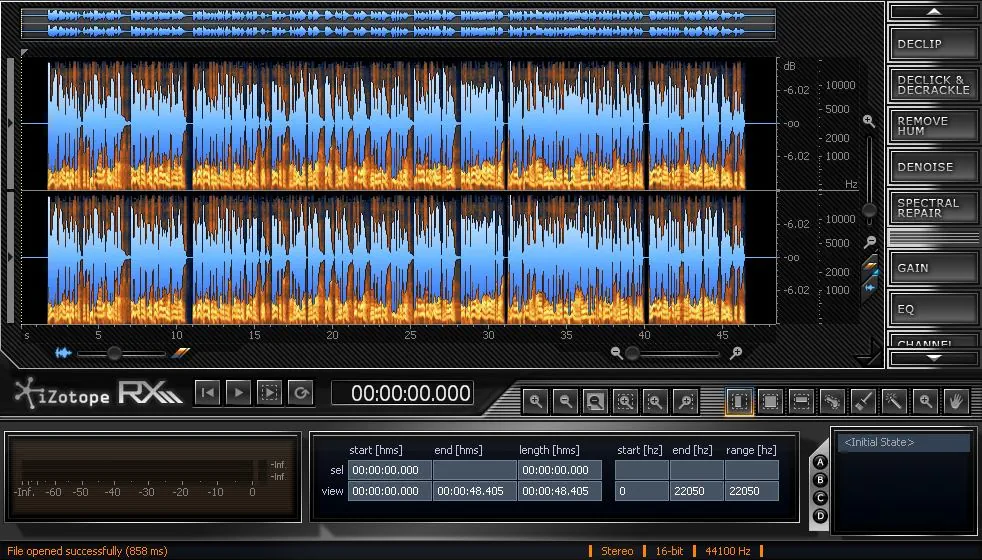Open the Spectral Repair module
Image resolution: width=982 pixels, height=560 pixels.
933,208
